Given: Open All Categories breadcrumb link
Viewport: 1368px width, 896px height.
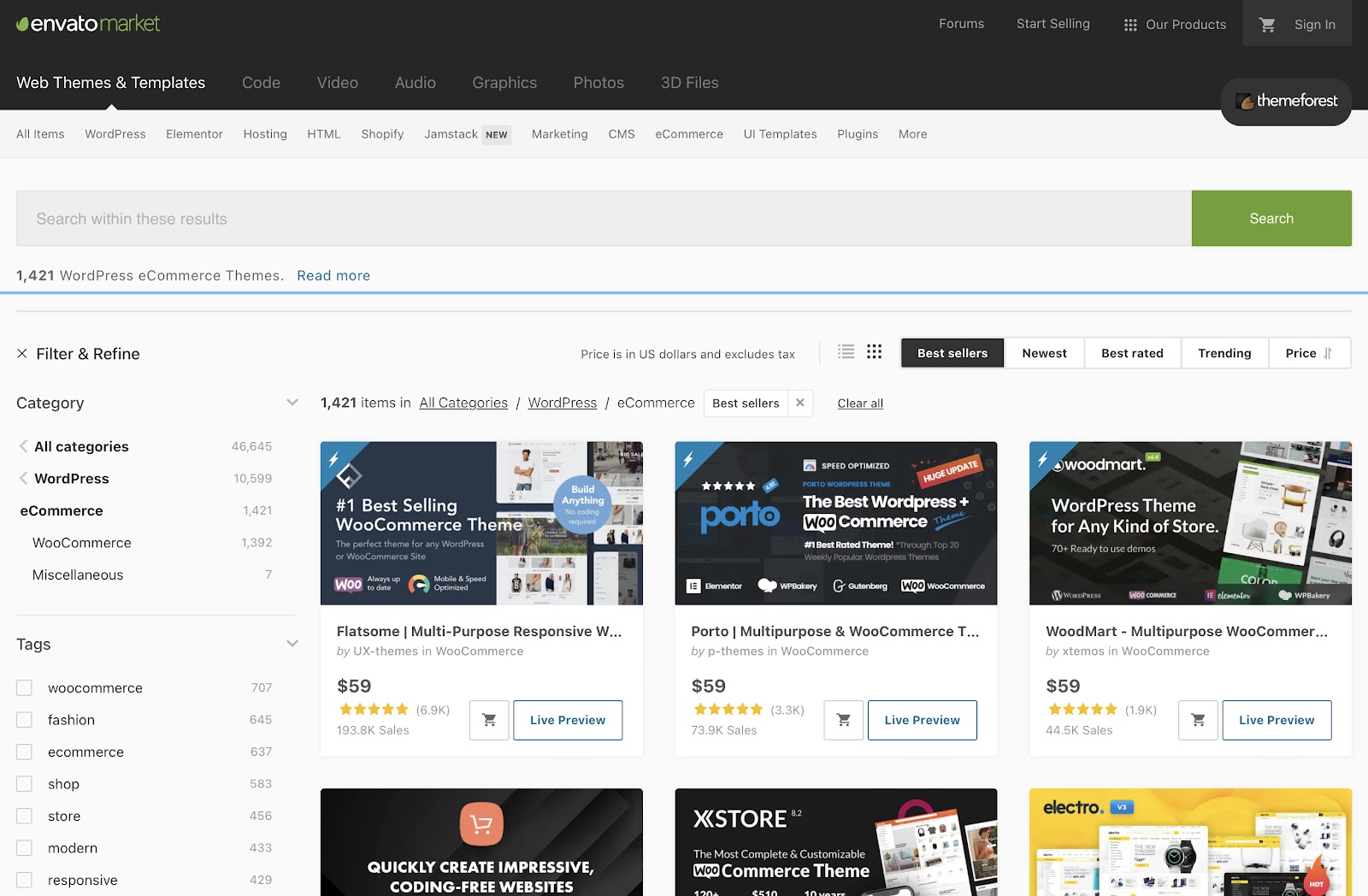Looking at the screenshot, I should tap(463, 403).
